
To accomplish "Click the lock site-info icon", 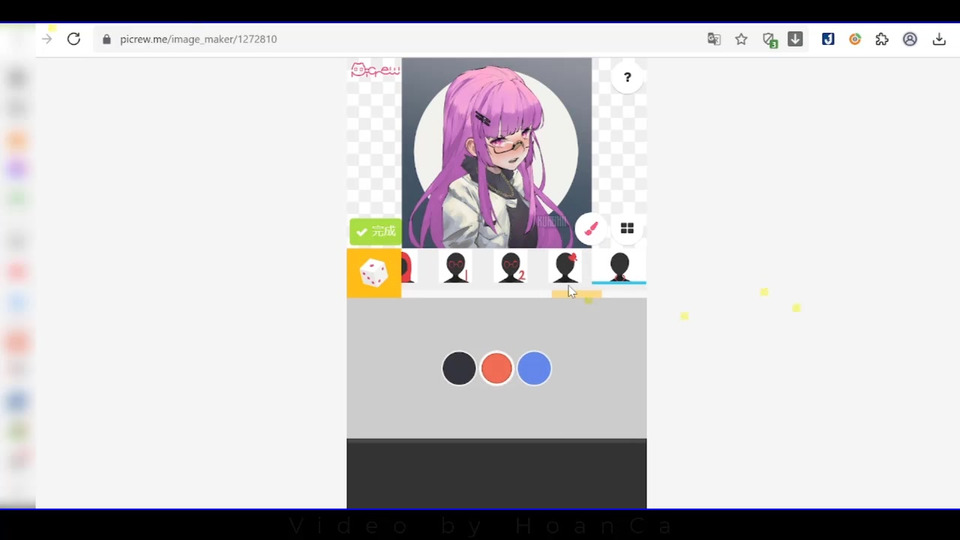I will pyautogui.click(x=107, y=39).
